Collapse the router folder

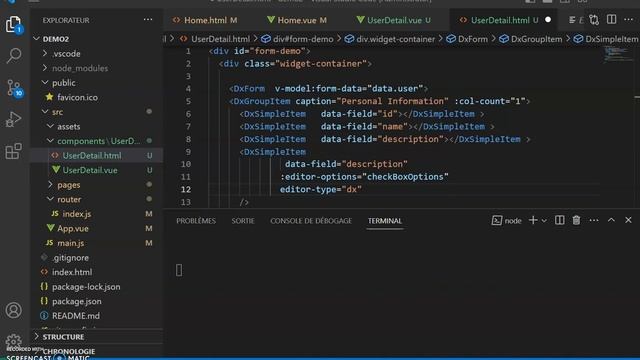pos(98,199)
